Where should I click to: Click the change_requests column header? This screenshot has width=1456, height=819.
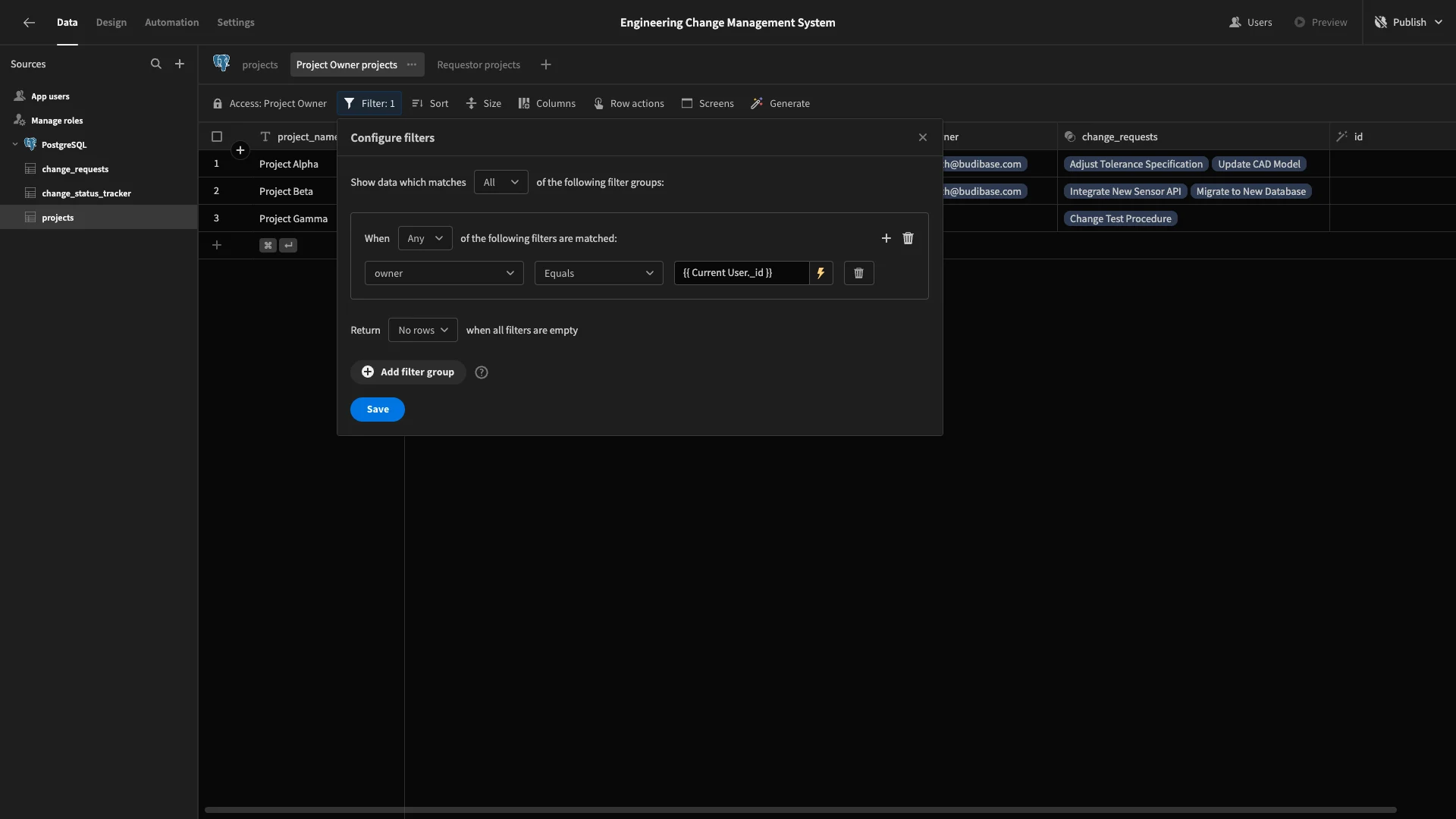pos(1194,137)
